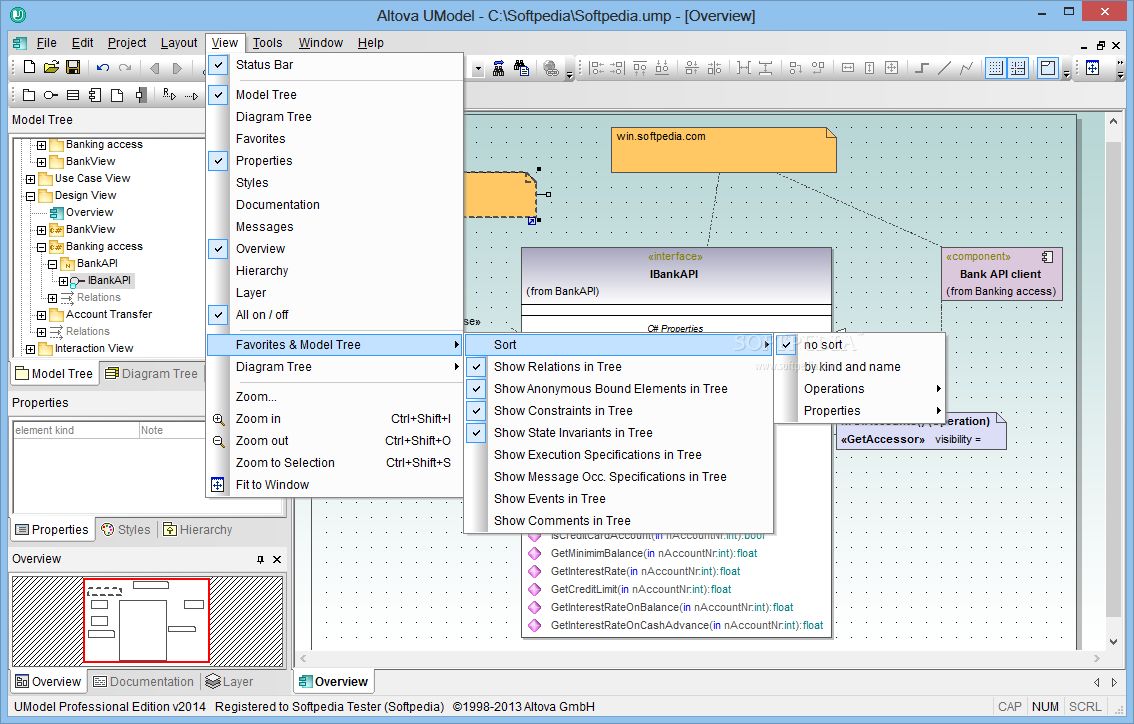Viewport: 1134px width, 724px height.
Task: Click the Align top layout icon
Action: [x=640, y=68]
